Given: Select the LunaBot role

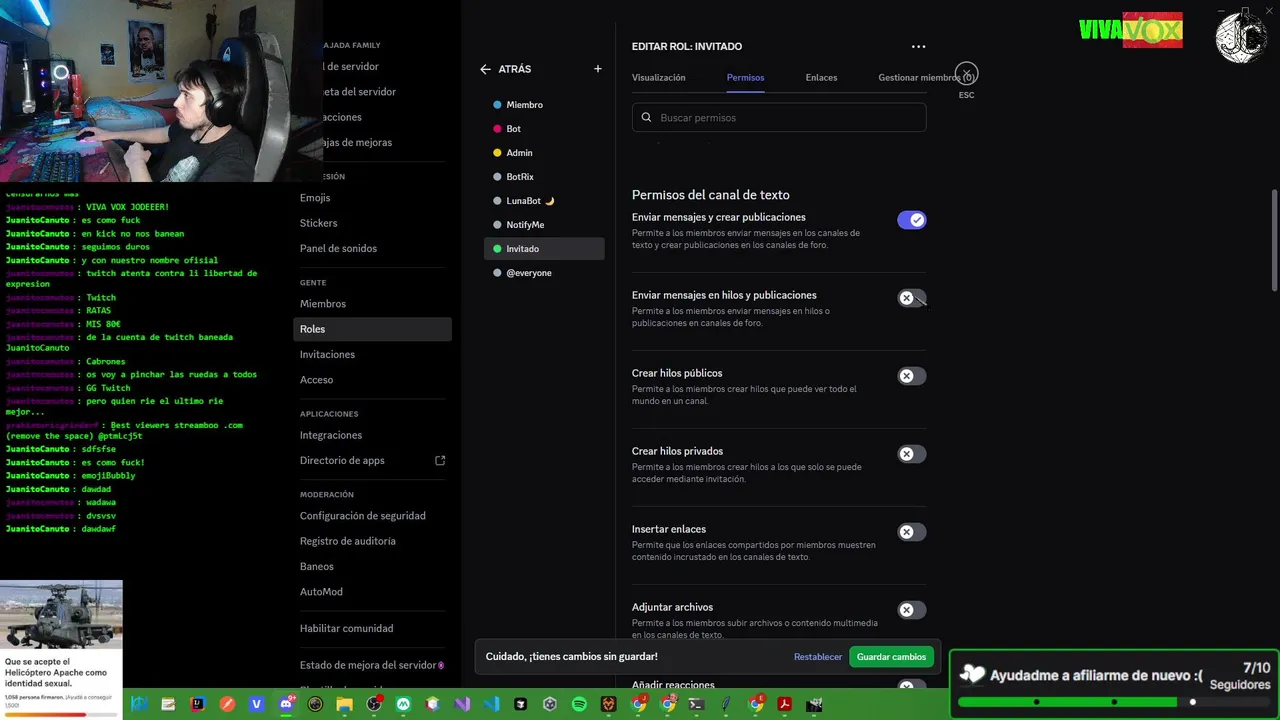Looking at the screenshot, I should pyautogui.click(x=544, y=201).
